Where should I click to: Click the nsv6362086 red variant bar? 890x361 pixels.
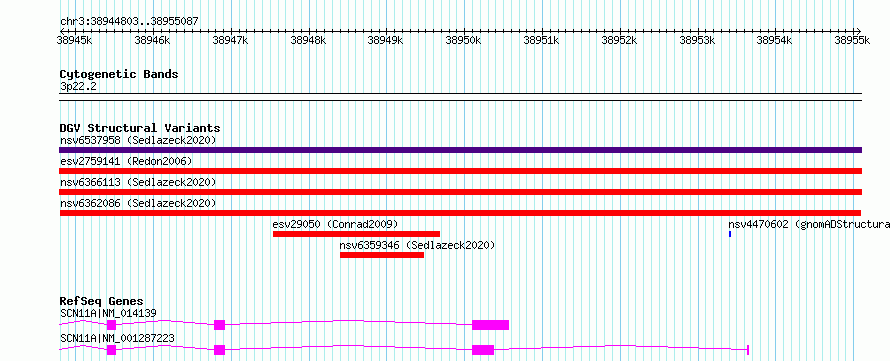[460, 213]
